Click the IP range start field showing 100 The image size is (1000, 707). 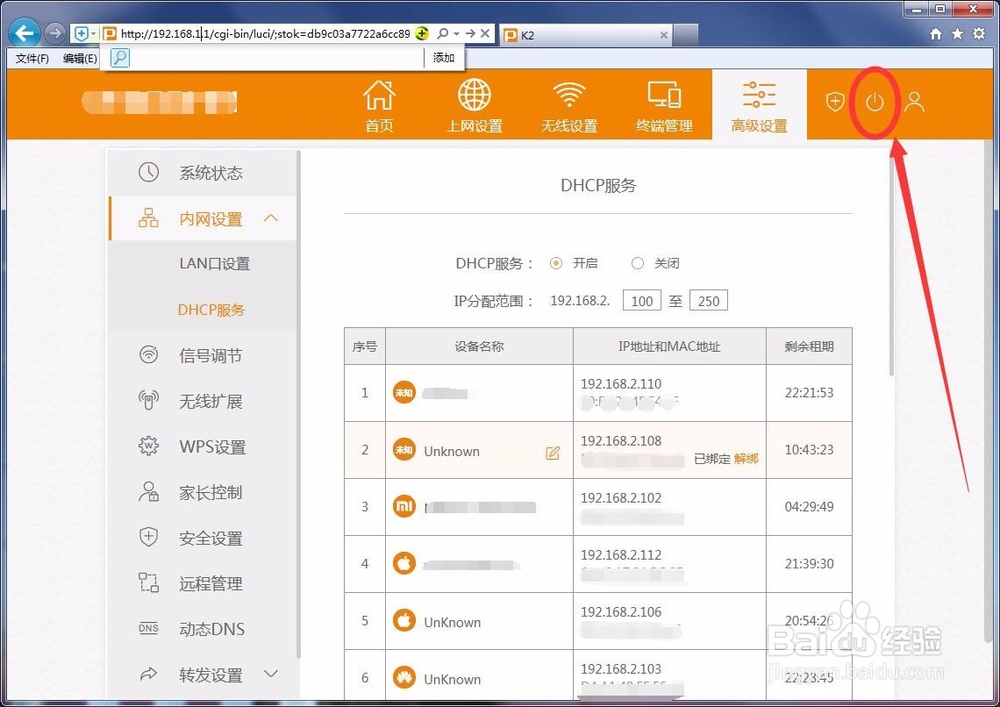point(641,300)
